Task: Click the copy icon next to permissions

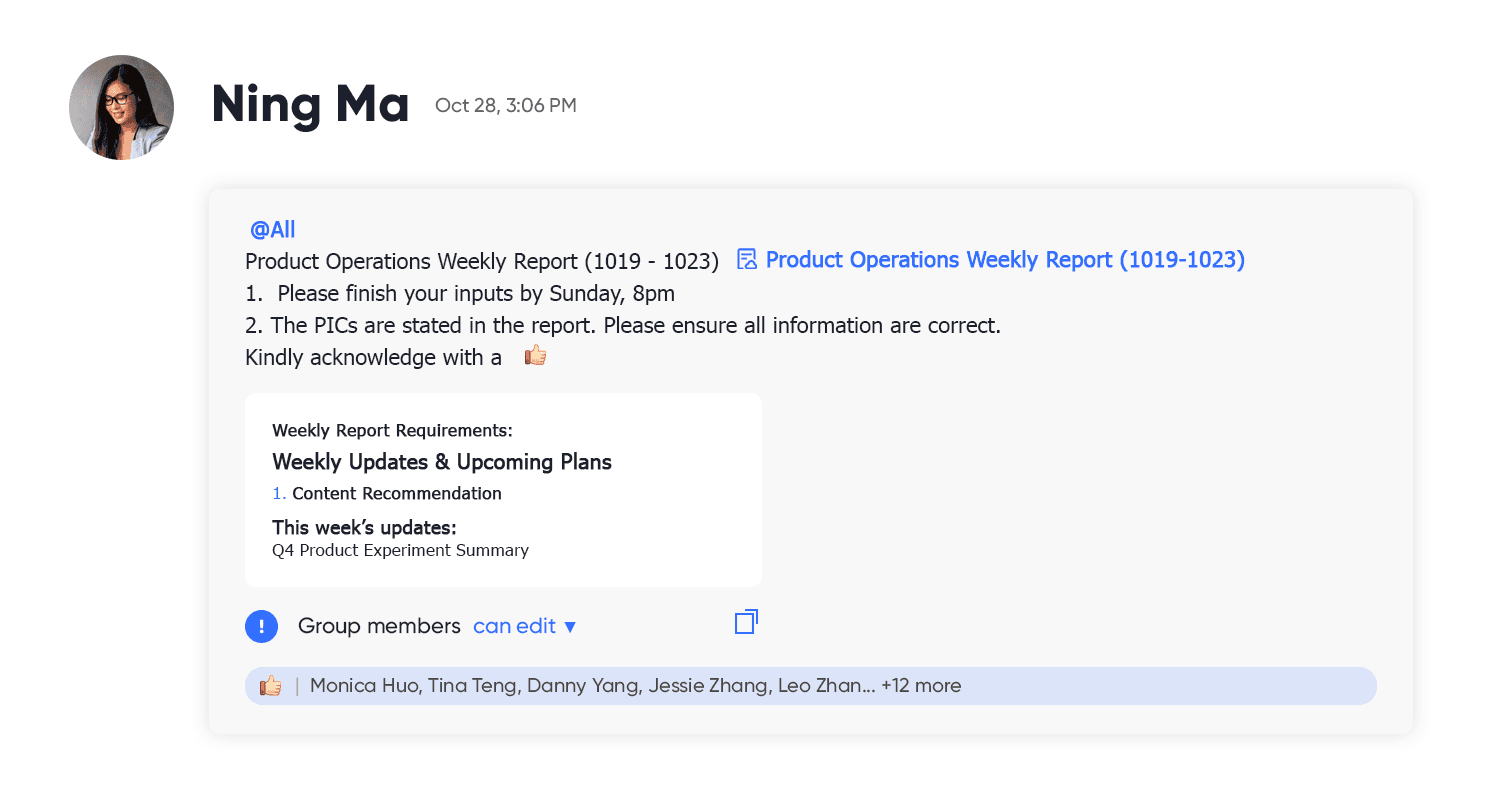Action: (746, 622)
